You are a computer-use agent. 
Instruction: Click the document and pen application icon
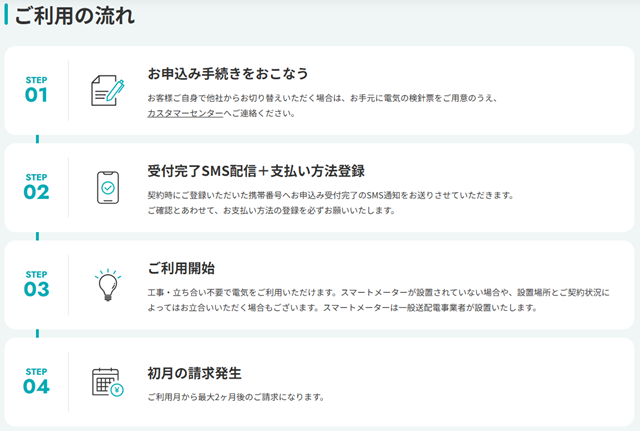point(107,90)
